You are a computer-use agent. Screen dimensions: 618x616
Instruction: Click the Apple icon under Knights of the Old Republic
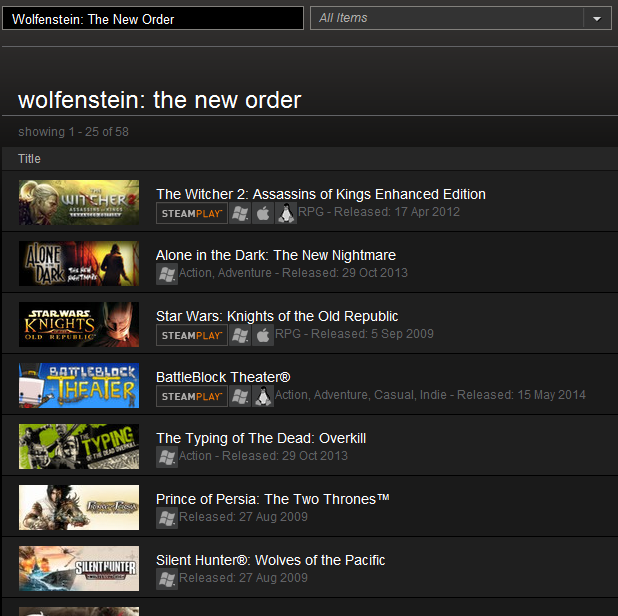coord(263,335)
